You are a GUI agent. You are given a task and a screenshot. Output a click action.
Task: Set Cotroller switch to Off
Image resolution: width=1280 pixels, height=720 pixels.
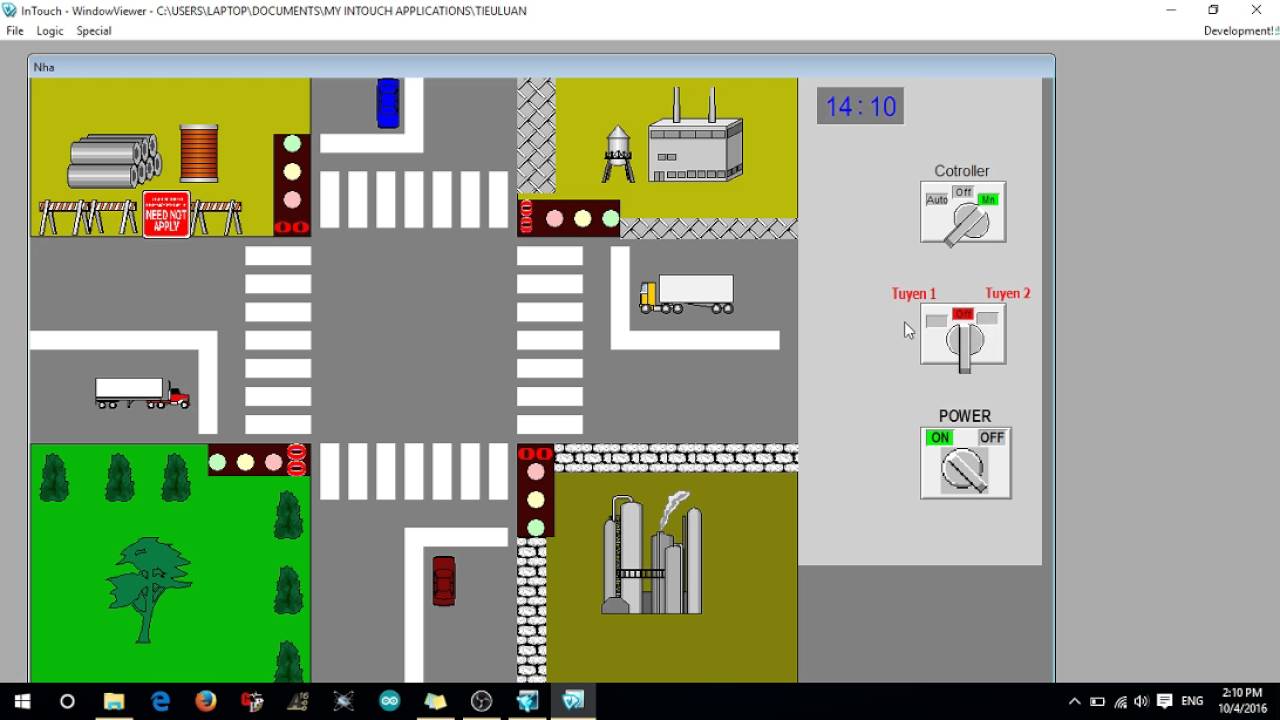[x=962, y=192]
